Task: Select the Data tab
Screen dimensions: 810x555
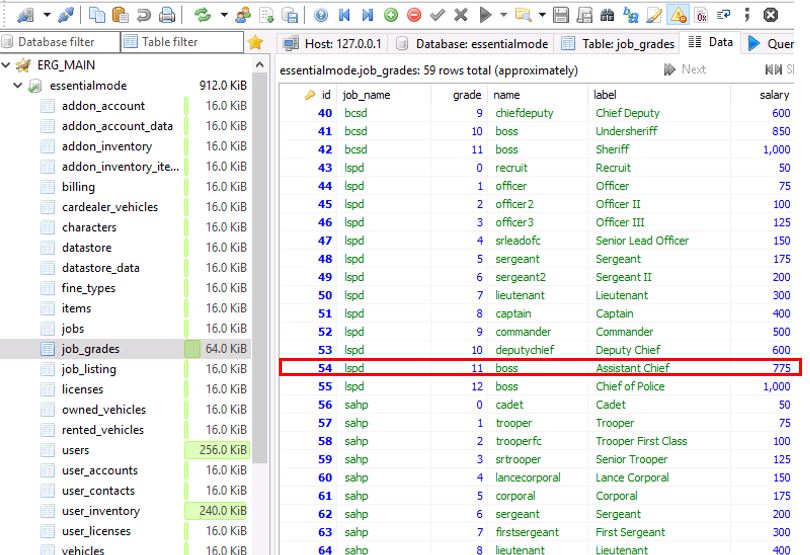Action: coord(710,42)
